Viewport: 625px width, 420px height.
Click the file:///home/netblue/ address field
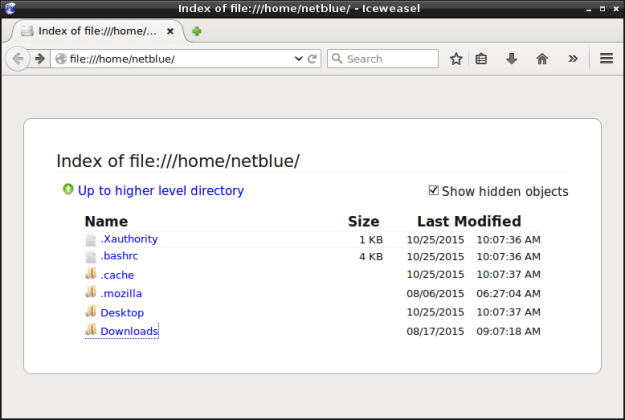[x=181, y=59]
